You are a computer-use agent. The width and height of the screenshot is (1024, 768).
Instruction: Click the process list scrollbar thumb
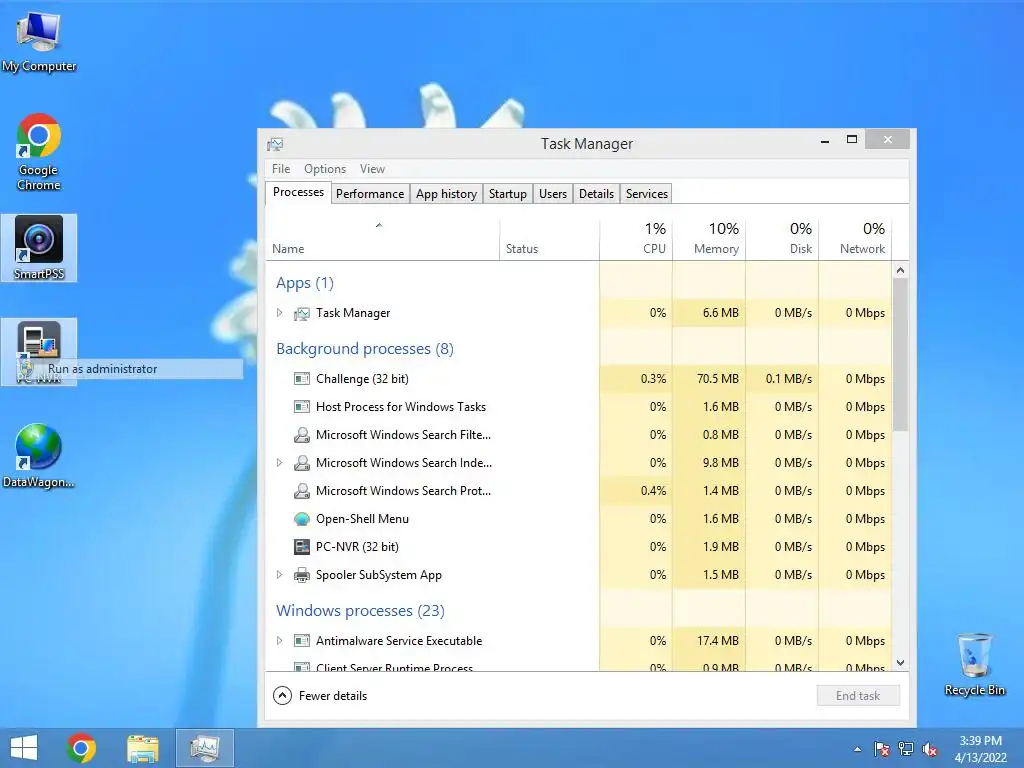point(901,355)
